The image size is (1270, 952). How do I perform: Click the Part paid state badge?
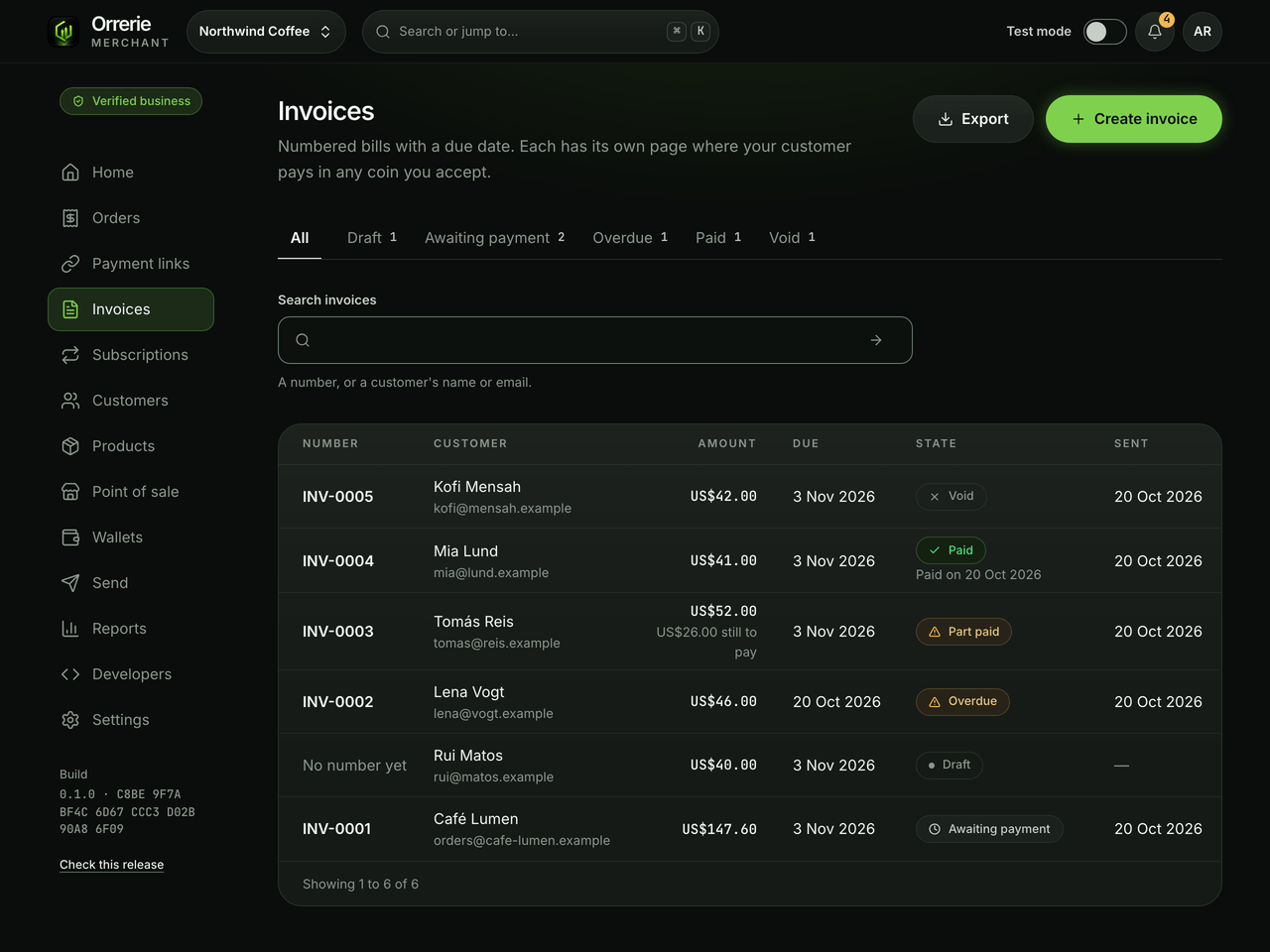coord(963,632)
